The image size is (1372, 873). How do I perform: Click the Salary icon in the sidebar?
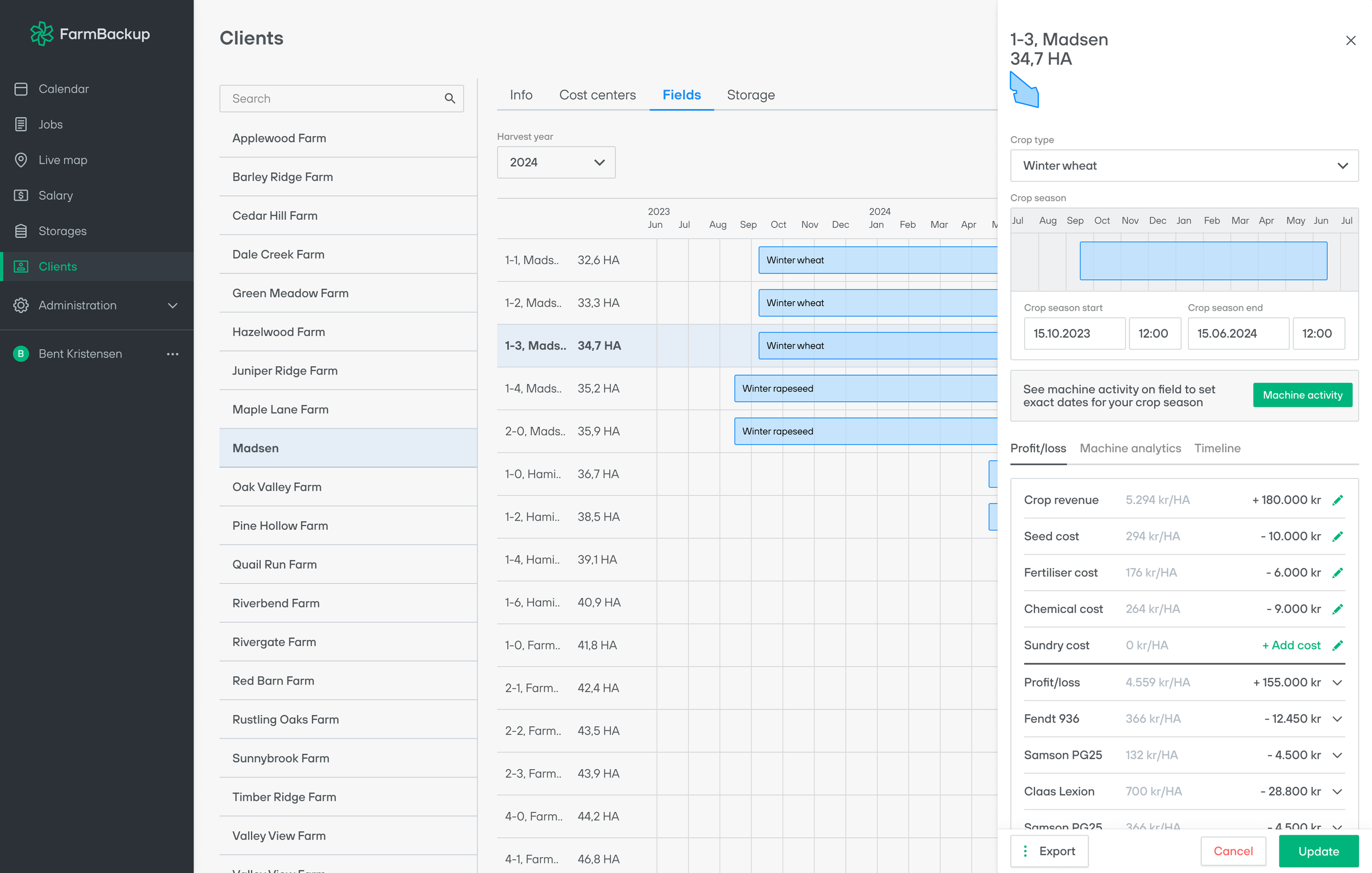click(x=21, y=195)
